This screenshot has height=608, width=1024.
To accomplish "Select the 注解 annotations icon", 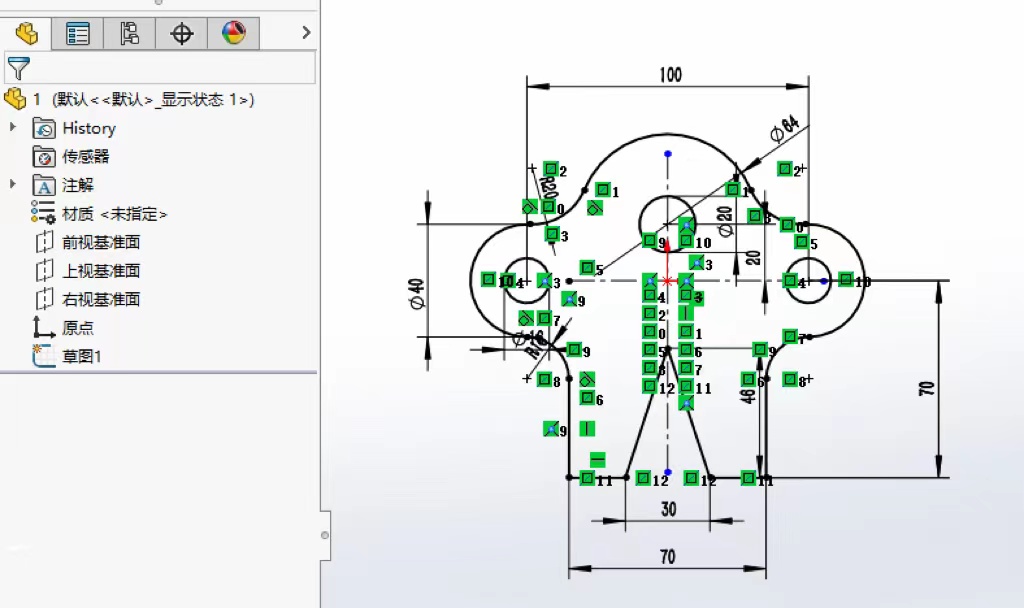I will coord(44,185).
